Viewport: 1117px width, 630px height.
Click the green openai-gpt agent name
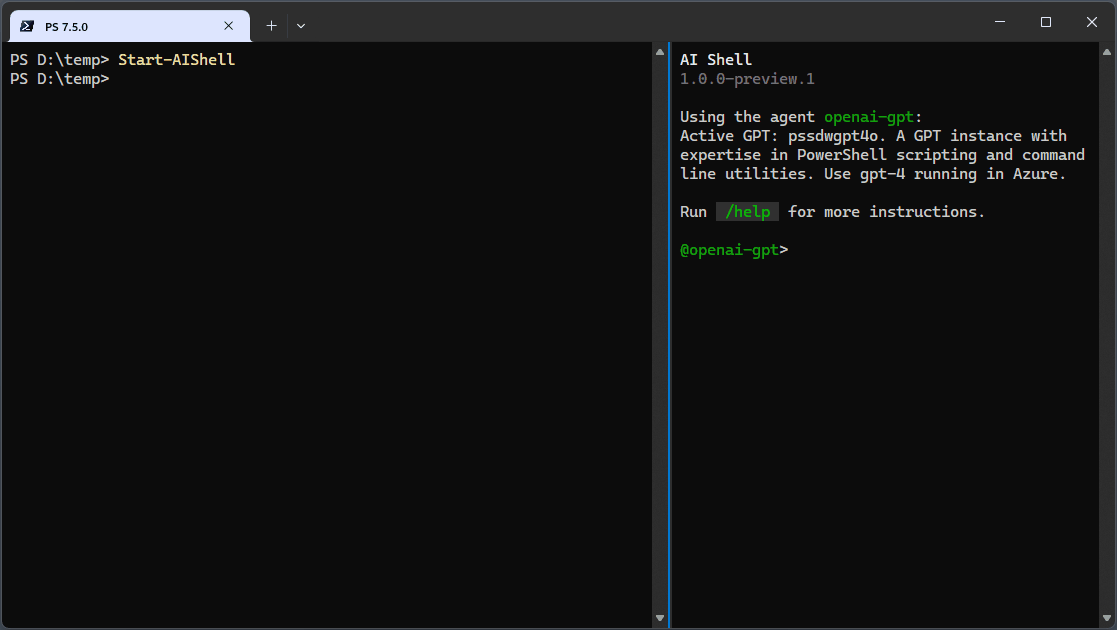868,116
